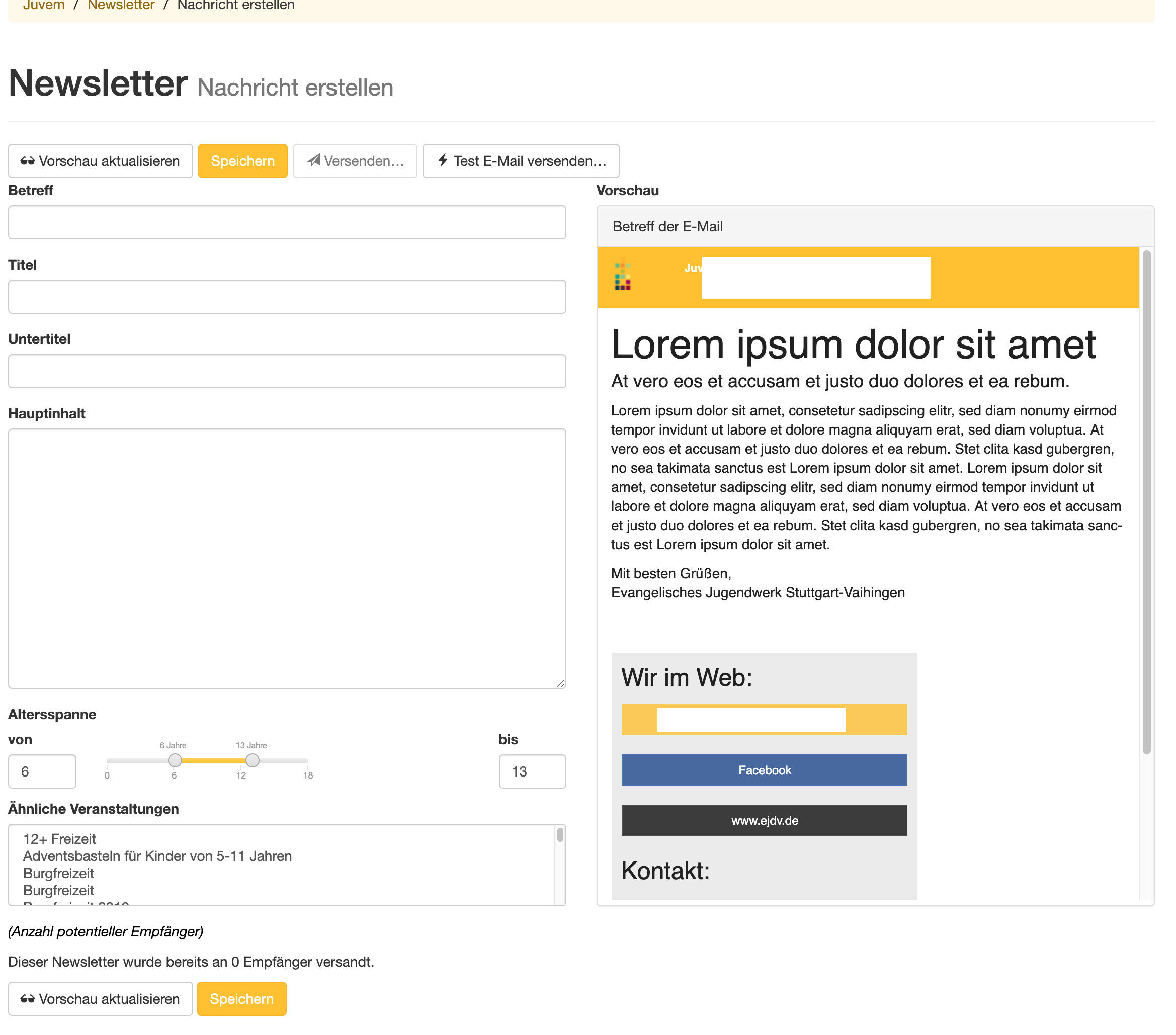Click the upper slider handle at 13 Jahre
This screenshot has width=1176, height=1035.
[x=252, y=760]
